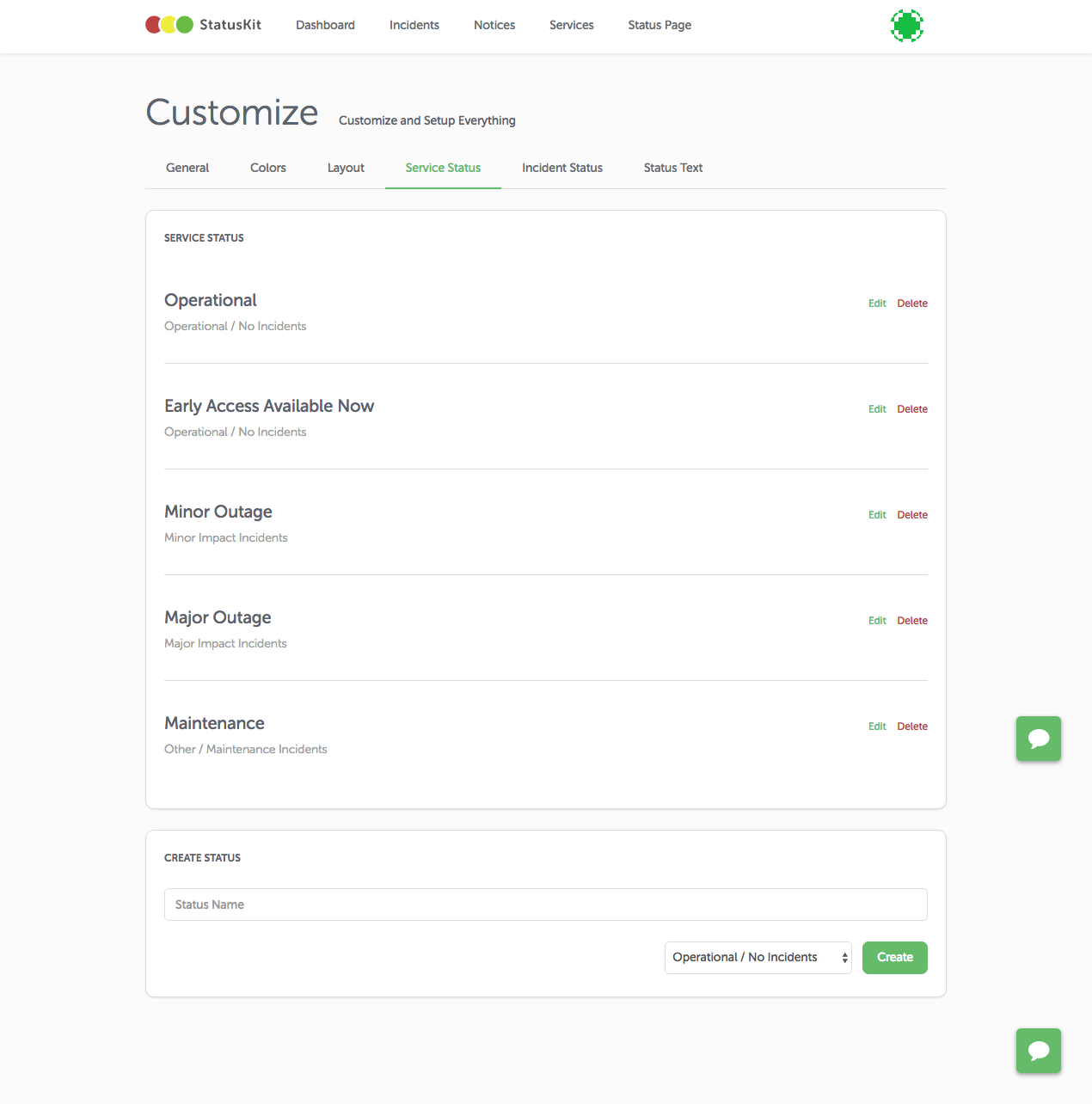The height and width of the screenshot is (1104, 1092).
Task: Go to the Notices section
Action: pyautogui.click(x=494, y=25)
